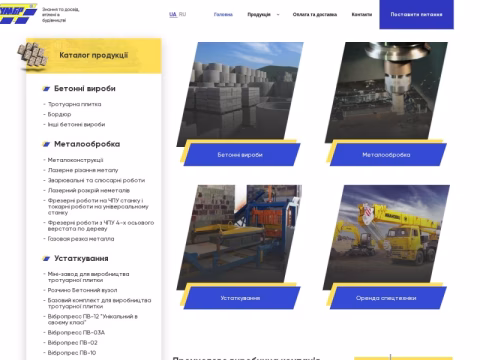Open Металообробка catalog category
This screenshot has width=480, height=360.
(87, 144)
